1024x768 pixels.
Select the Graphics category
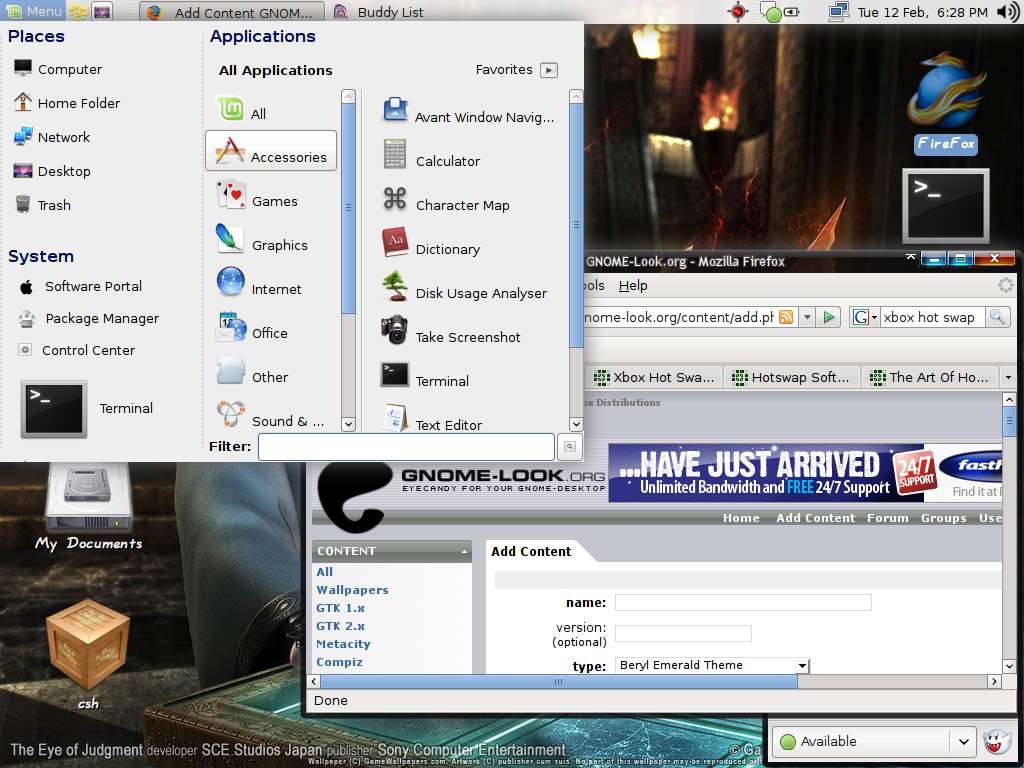coord(263,240)
